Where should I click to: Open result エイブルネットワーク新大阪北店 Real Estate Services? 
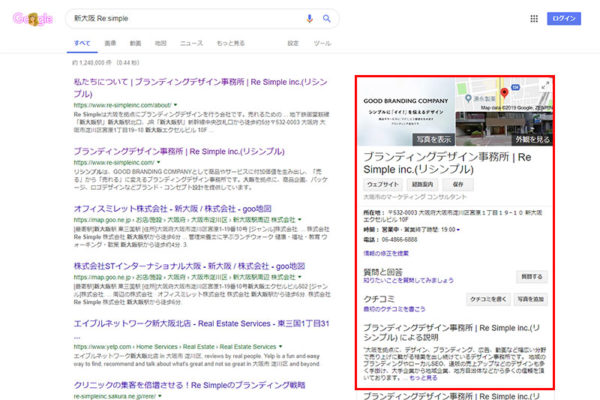(x=201, y=324)
